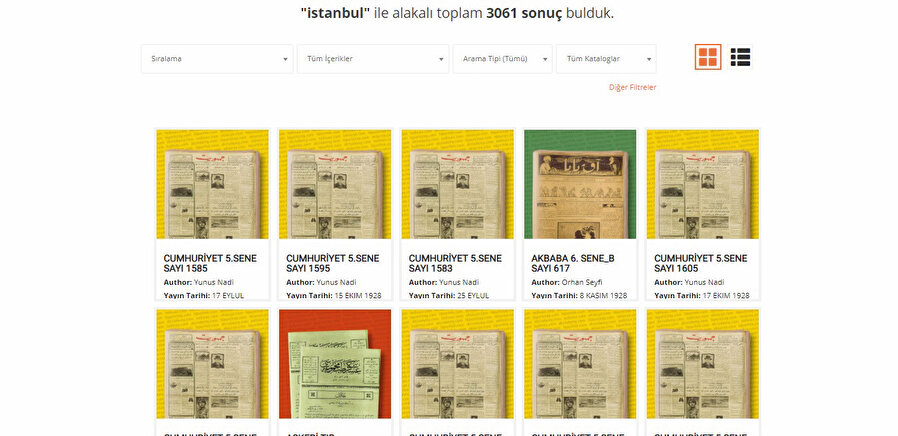
Task: Open Cumhuriyet 5.Sene Sayı 1583 cover image
Action: point(457,184)
